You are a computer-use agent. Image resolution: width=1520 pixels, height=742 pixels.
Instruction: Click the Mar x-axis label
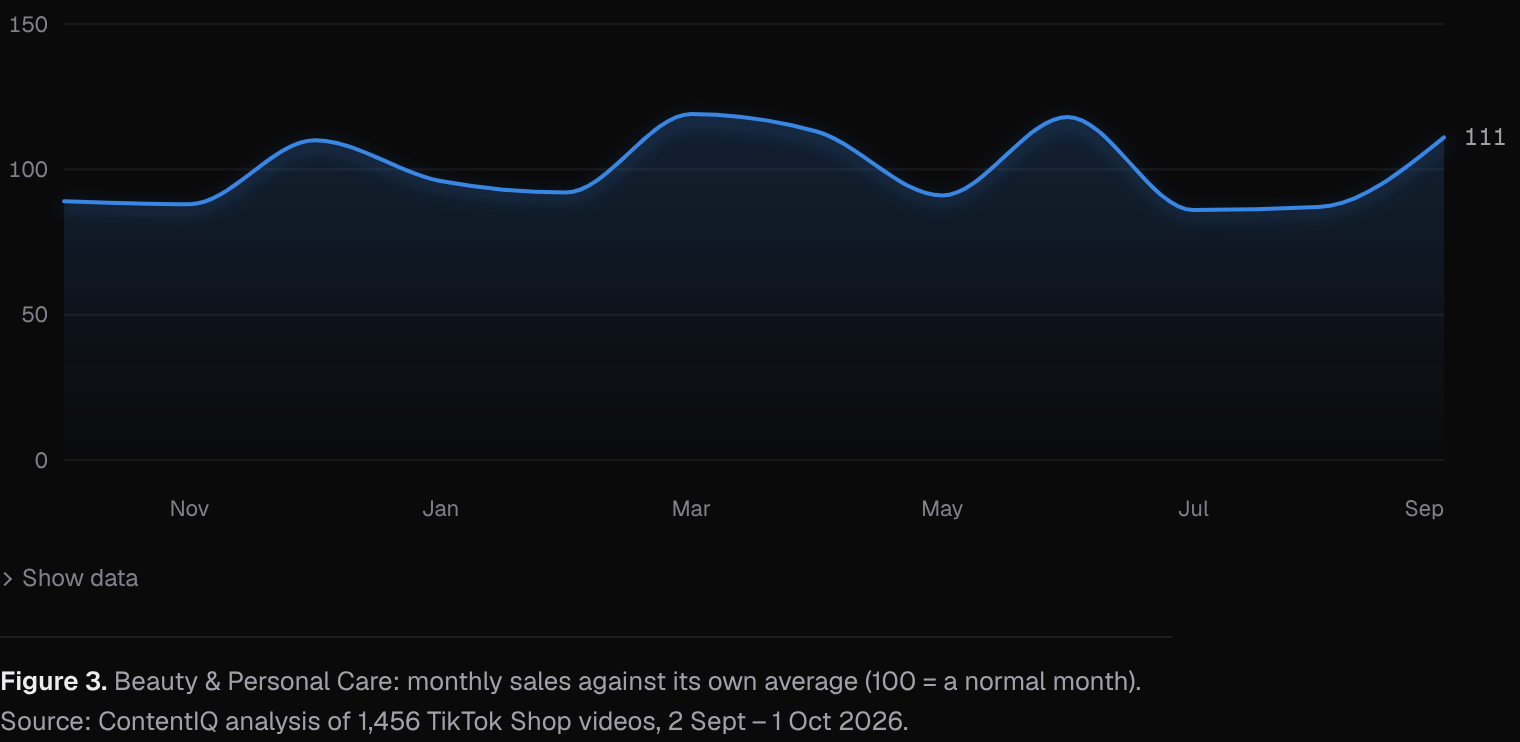click(691, 508)
